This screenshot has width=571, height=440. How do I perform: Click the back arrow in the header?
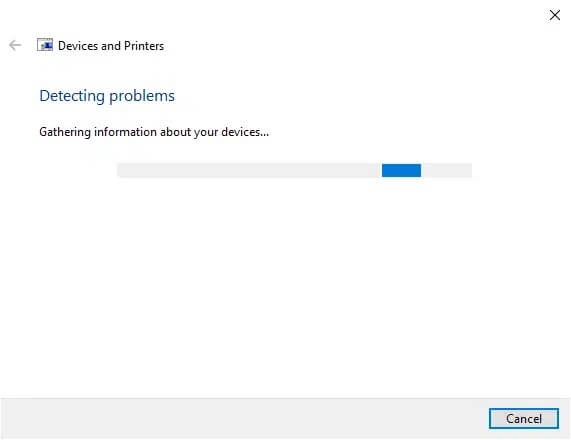15,46
